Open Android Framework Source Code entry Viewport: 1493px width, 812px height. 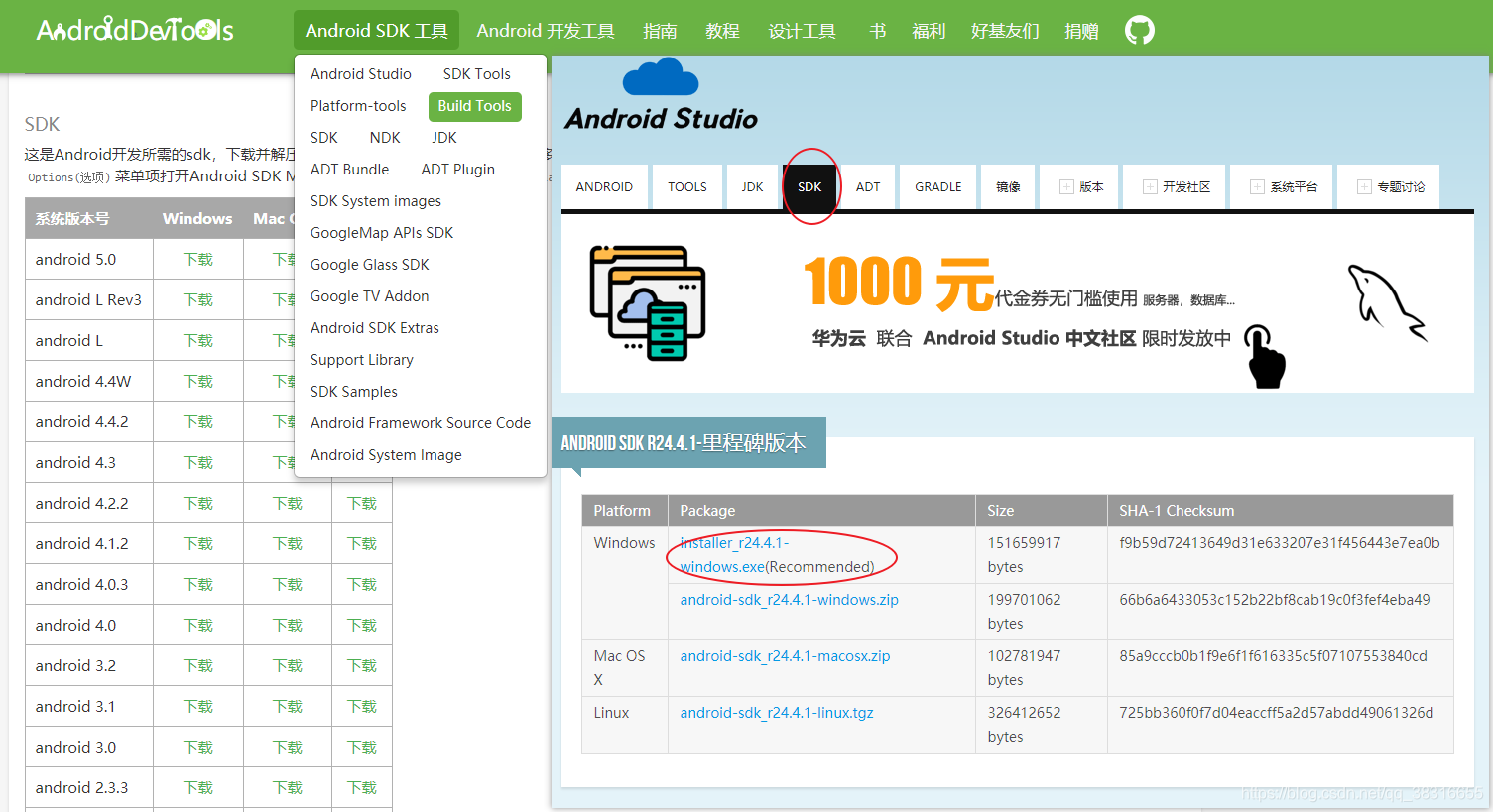[421, 423]
